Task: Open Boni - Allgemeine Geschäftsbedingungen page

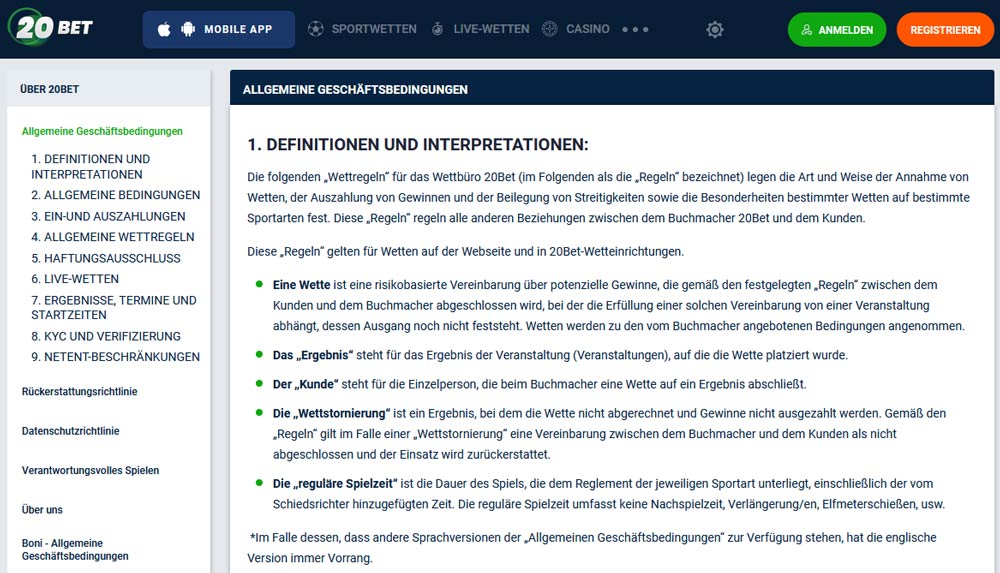Action: coord(75,549)
